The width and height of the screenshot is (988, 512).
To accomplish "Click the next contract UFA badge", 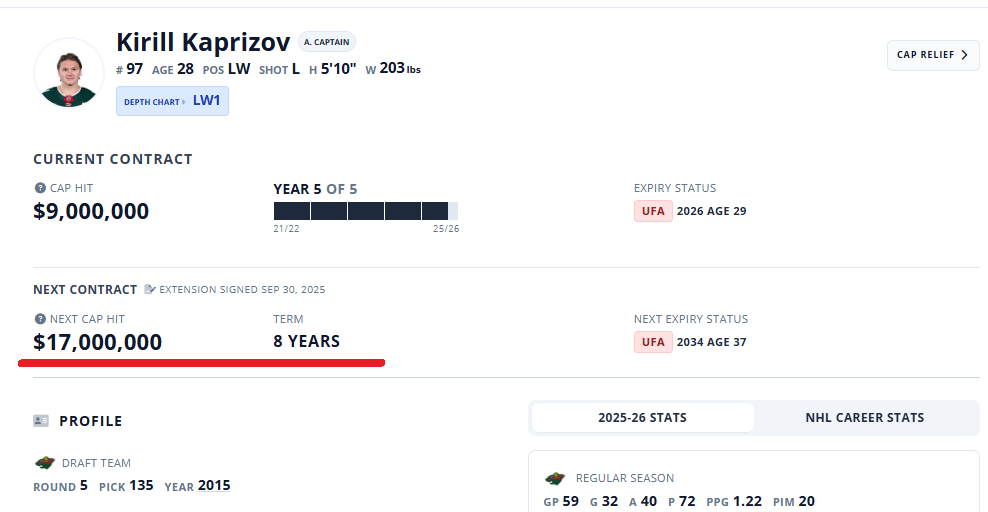I will pyautogui.click(x=653, y=342).
